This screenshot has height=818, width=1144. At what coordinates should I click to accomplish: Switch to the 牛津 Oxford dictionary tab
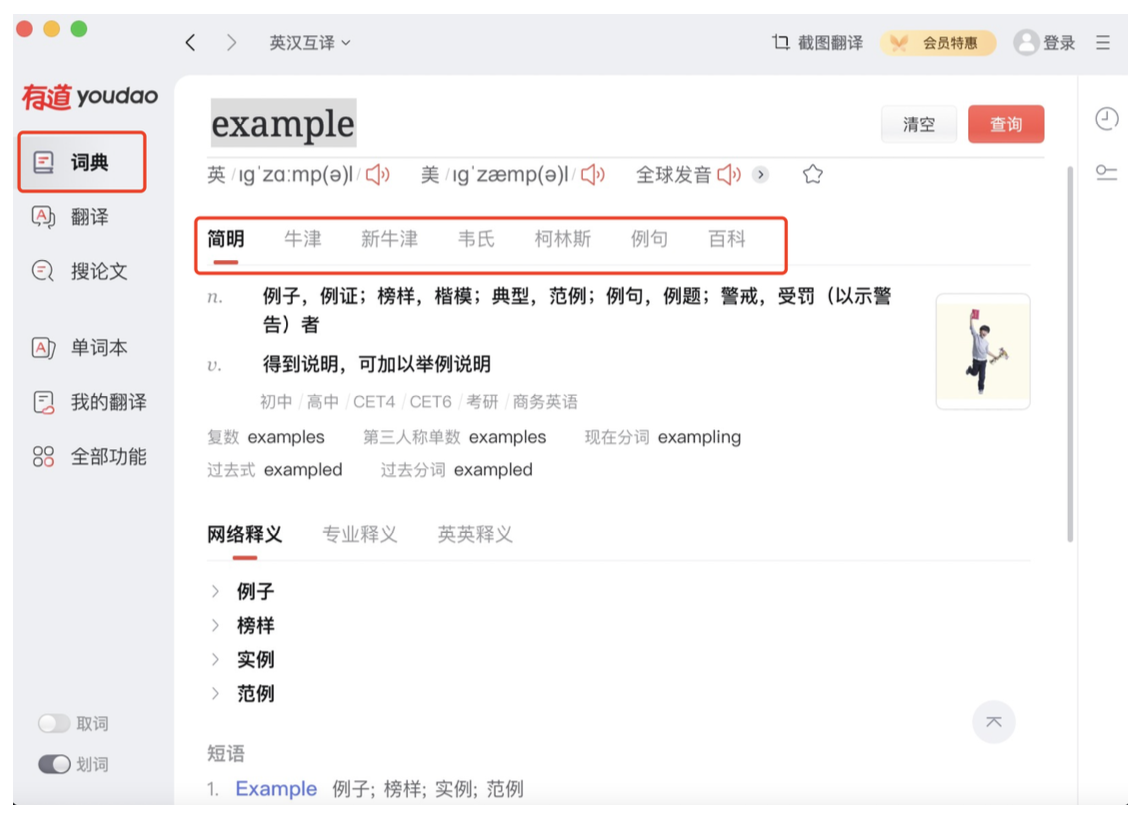click(x=303, y=239)
